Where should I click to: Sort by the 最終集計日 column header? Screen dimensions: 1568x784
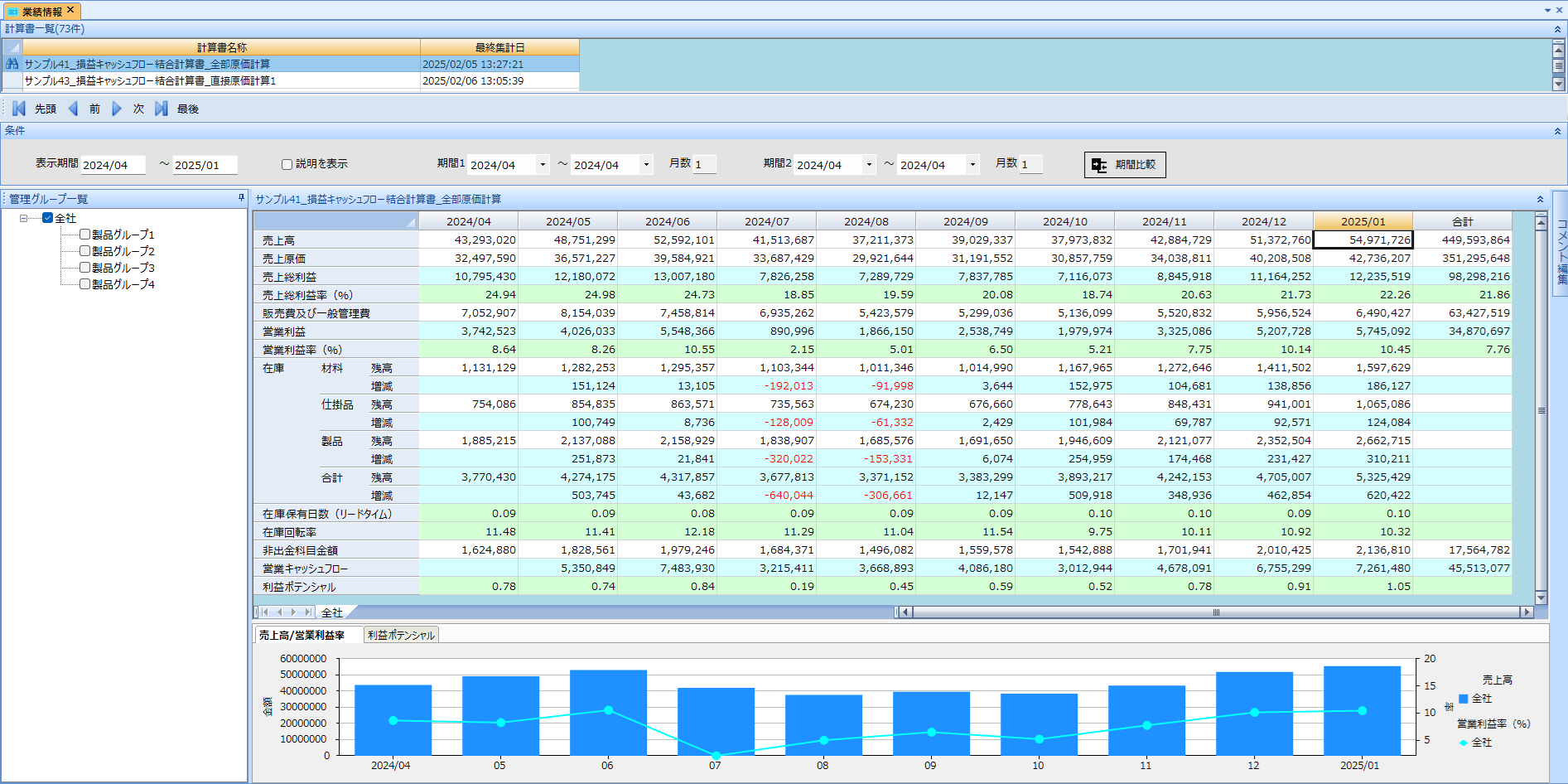tap(499, 47)
